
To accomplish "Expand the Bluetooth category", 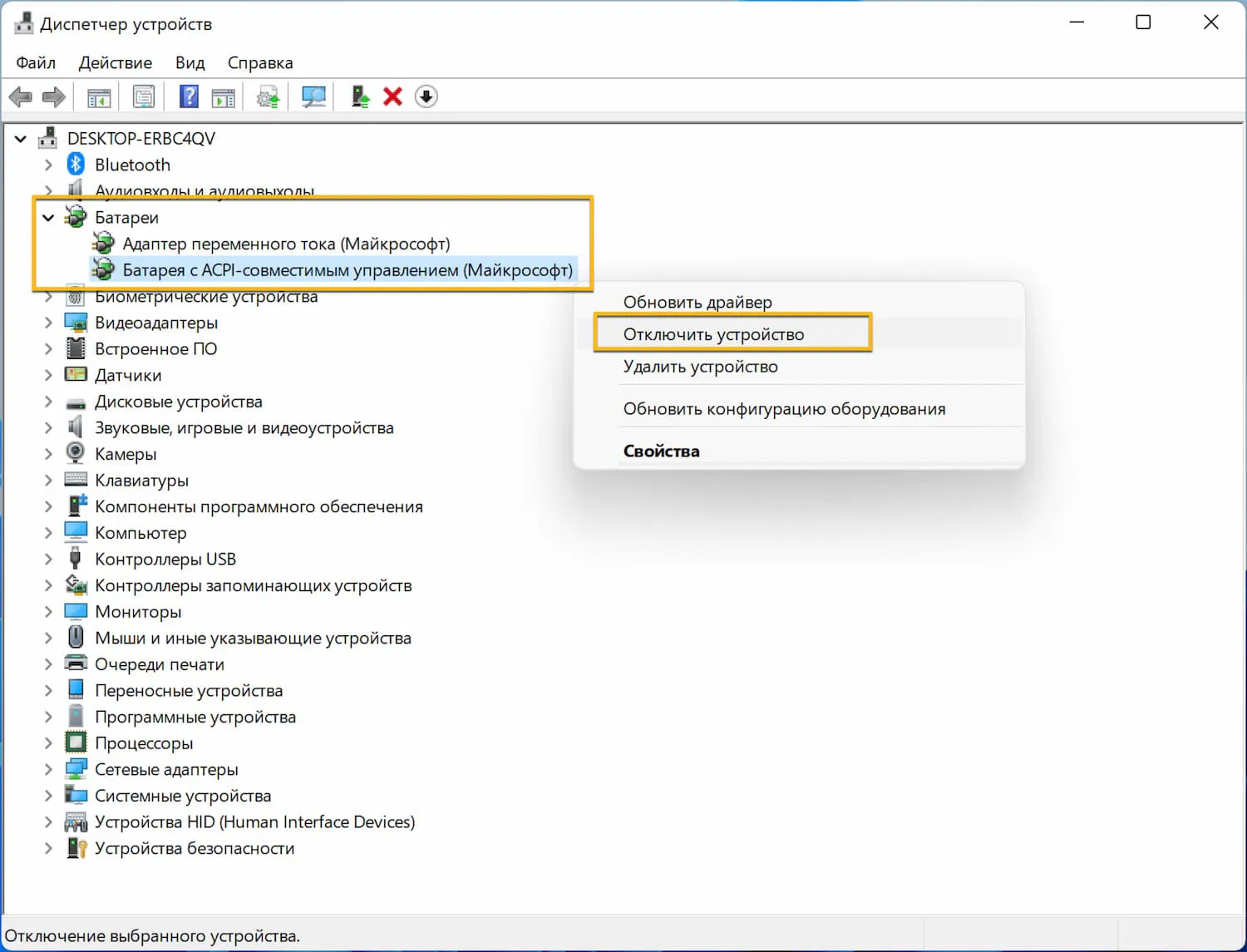I will click(48, 165).
